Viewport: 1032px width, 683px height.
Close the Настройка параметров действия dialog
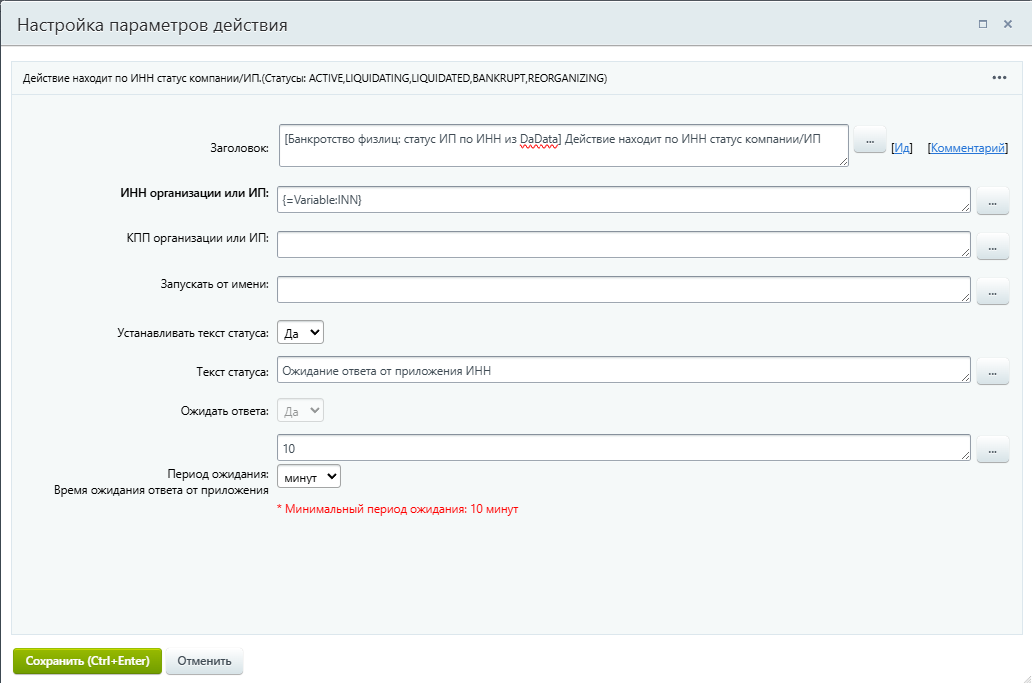pyautogui.click(x=1008, y=24)
